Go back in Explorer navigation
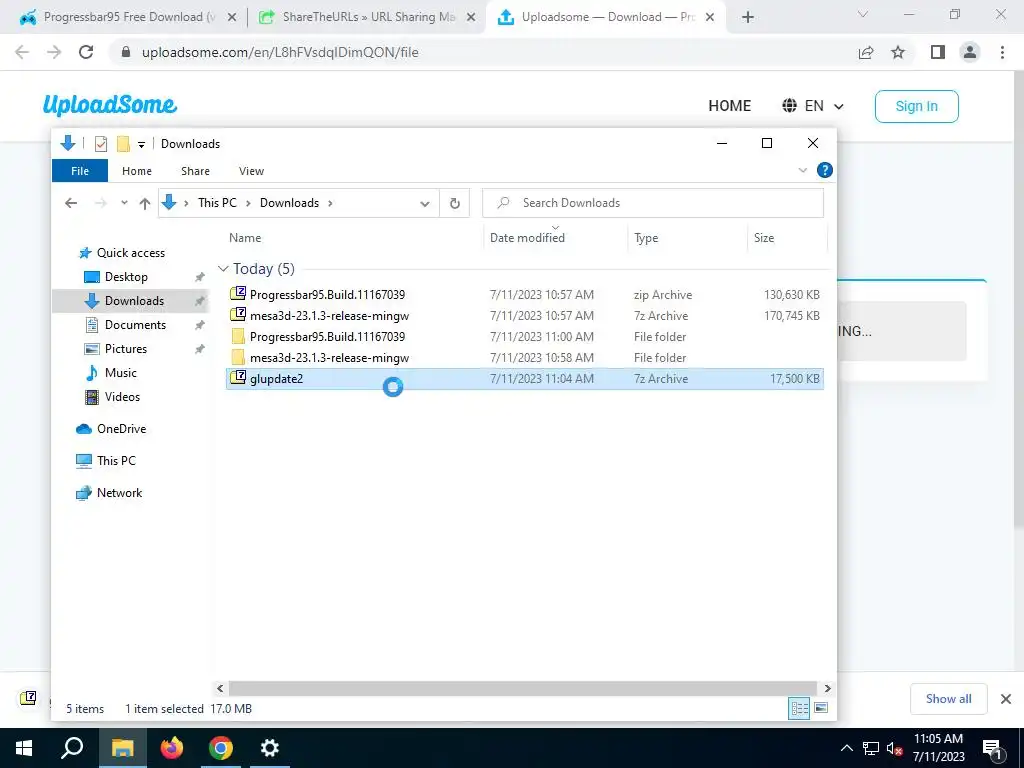The width and height of the screenshot is (1024, 768). tap(71, 203)
